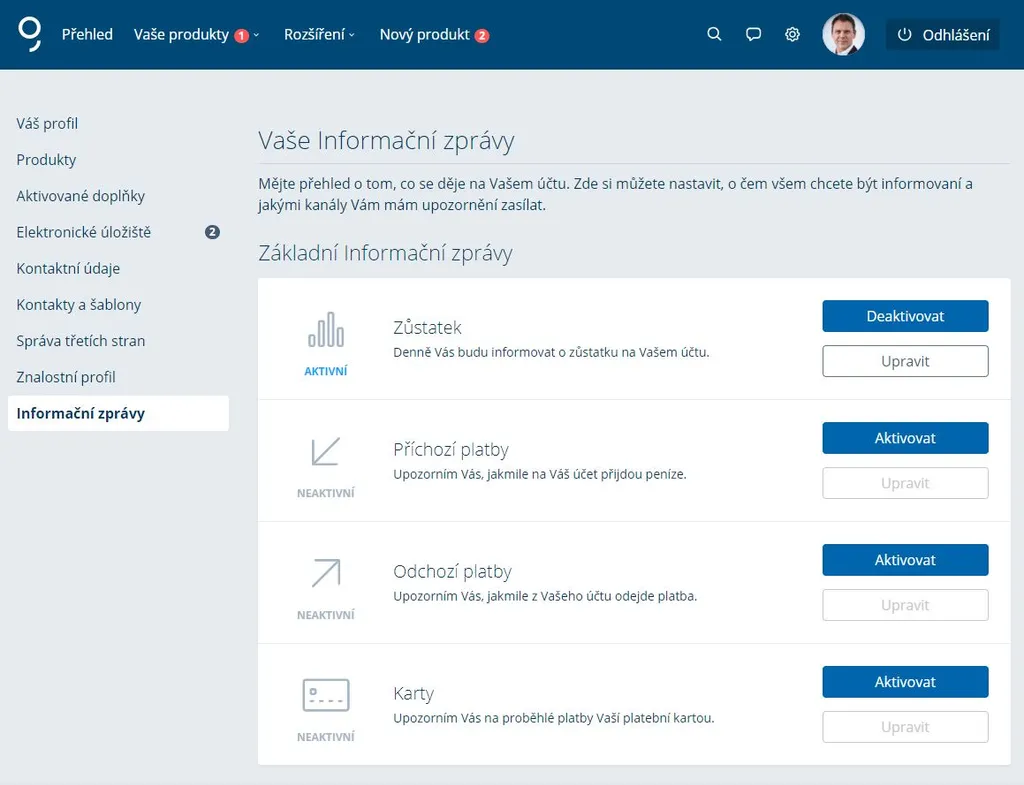This screenshot has width=1024, height=785.
Task: Click the Zůstatek bar chart icon
Action: tap(326, 329)
